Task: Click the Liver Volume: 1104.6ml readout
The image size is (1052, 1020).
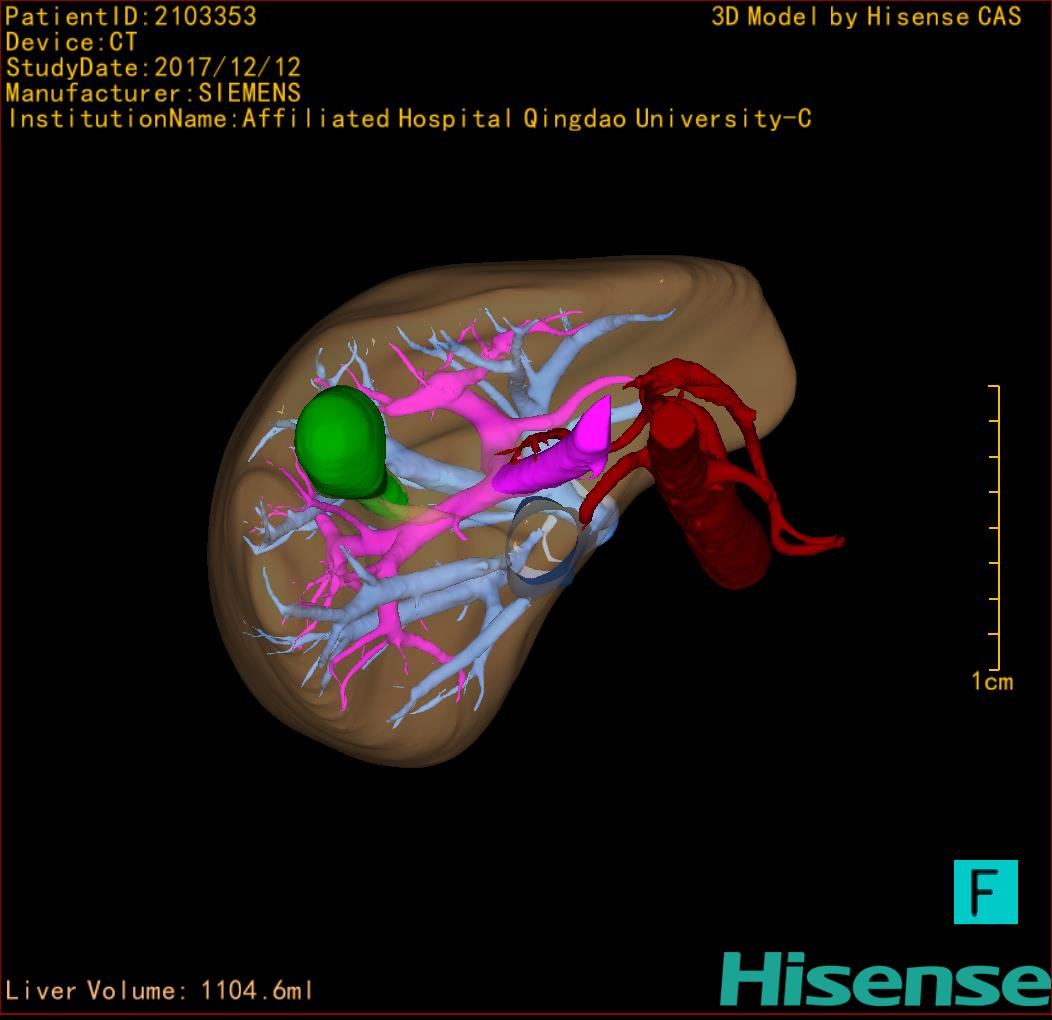Action: coord(160,991)
